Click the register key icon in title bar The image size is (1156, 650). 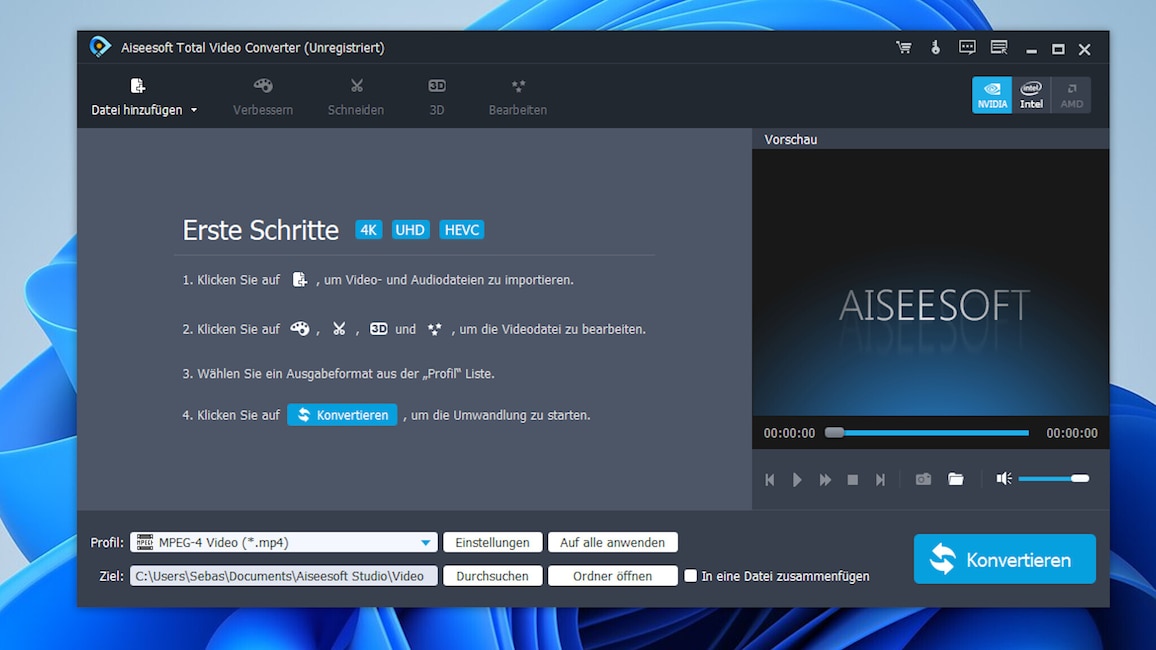[x=935, y=48]
